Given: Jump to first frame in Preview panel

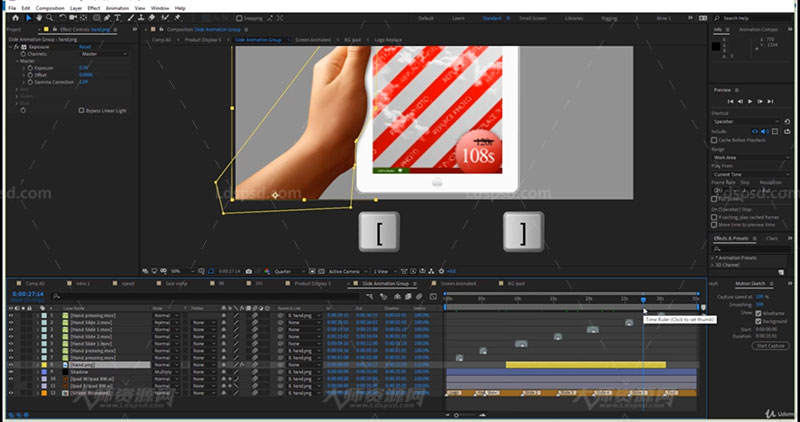Looking at the screenshot, I should (730, 102).
